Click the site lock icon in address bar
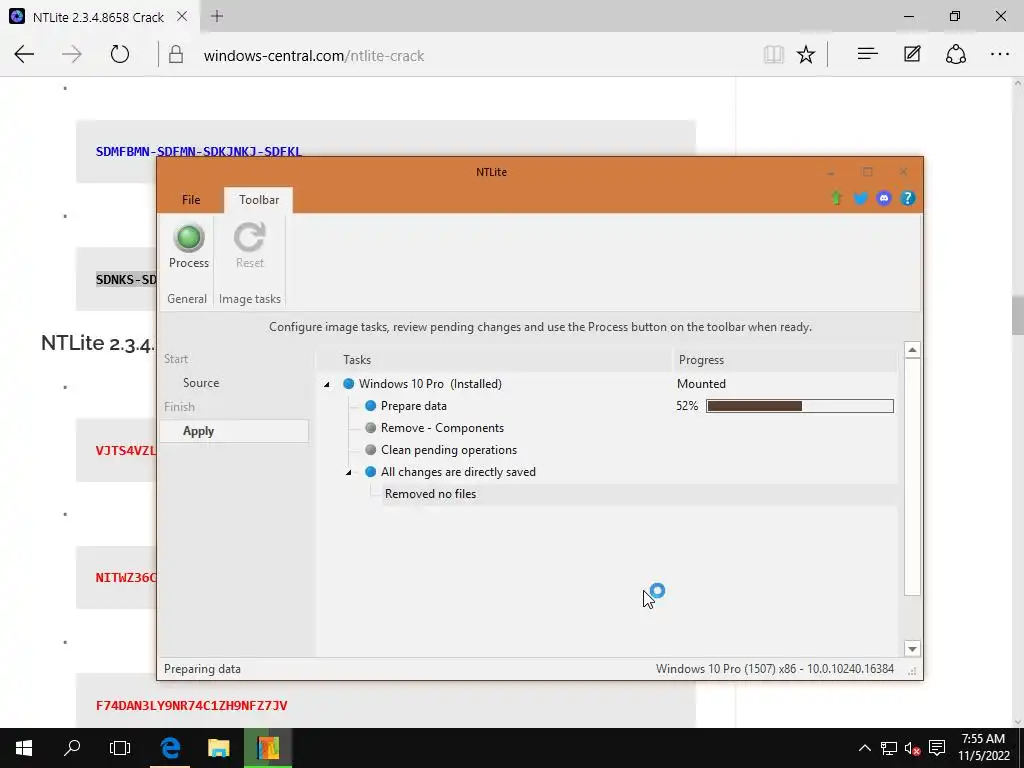Viewport: 1024px width, 768px height. pos(176,55)
